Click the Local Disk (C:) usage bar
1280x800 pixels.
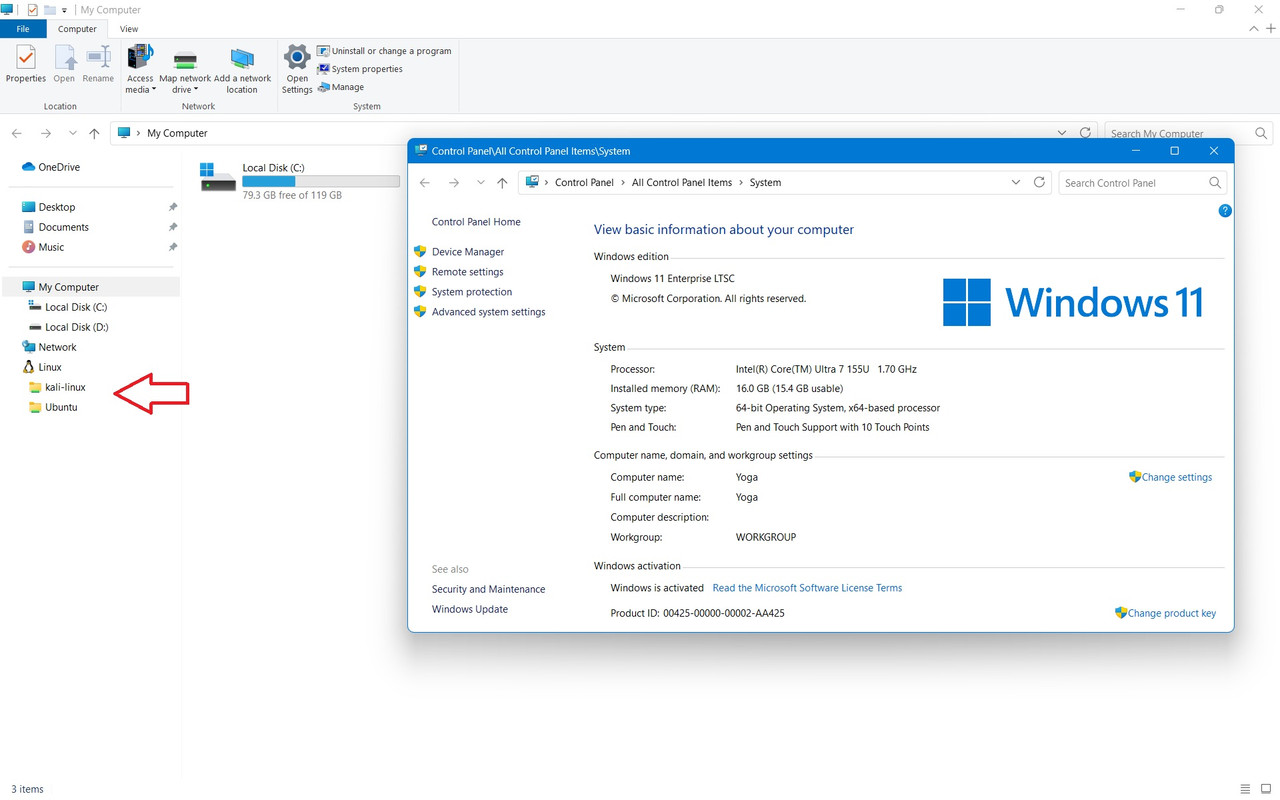pos(320,182)
